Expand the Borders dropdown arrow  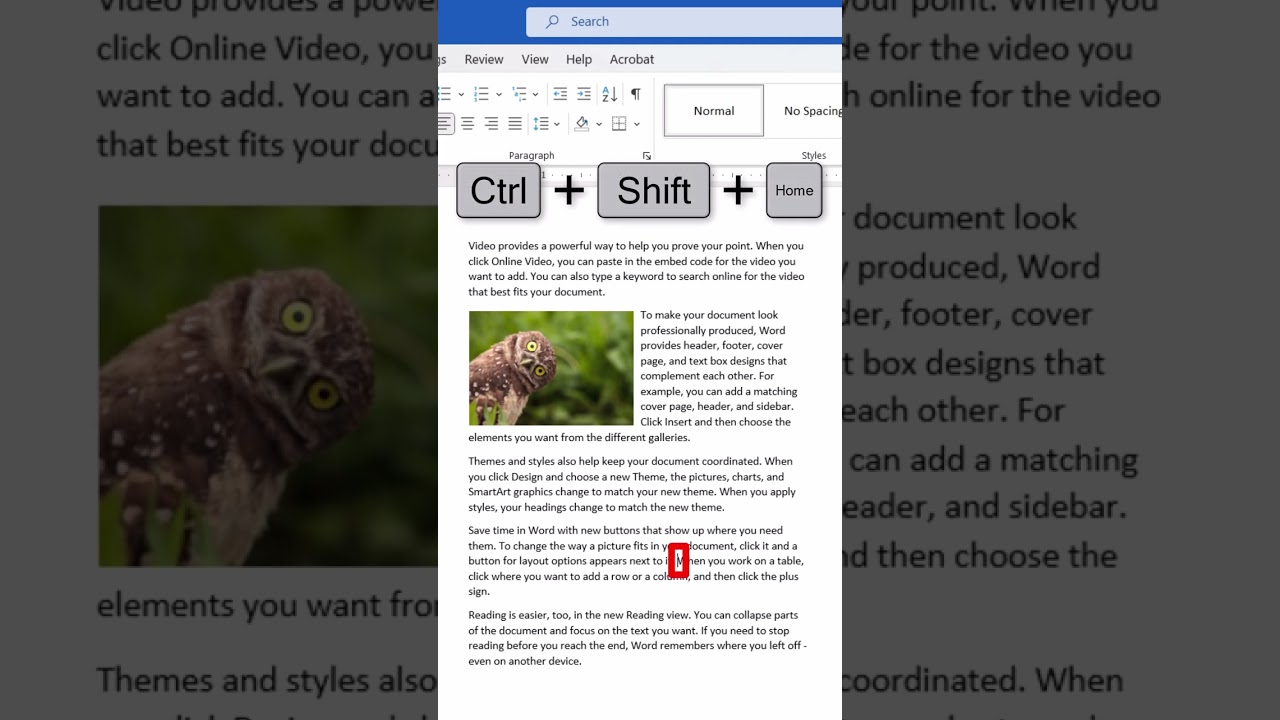[x=637, y=124]
